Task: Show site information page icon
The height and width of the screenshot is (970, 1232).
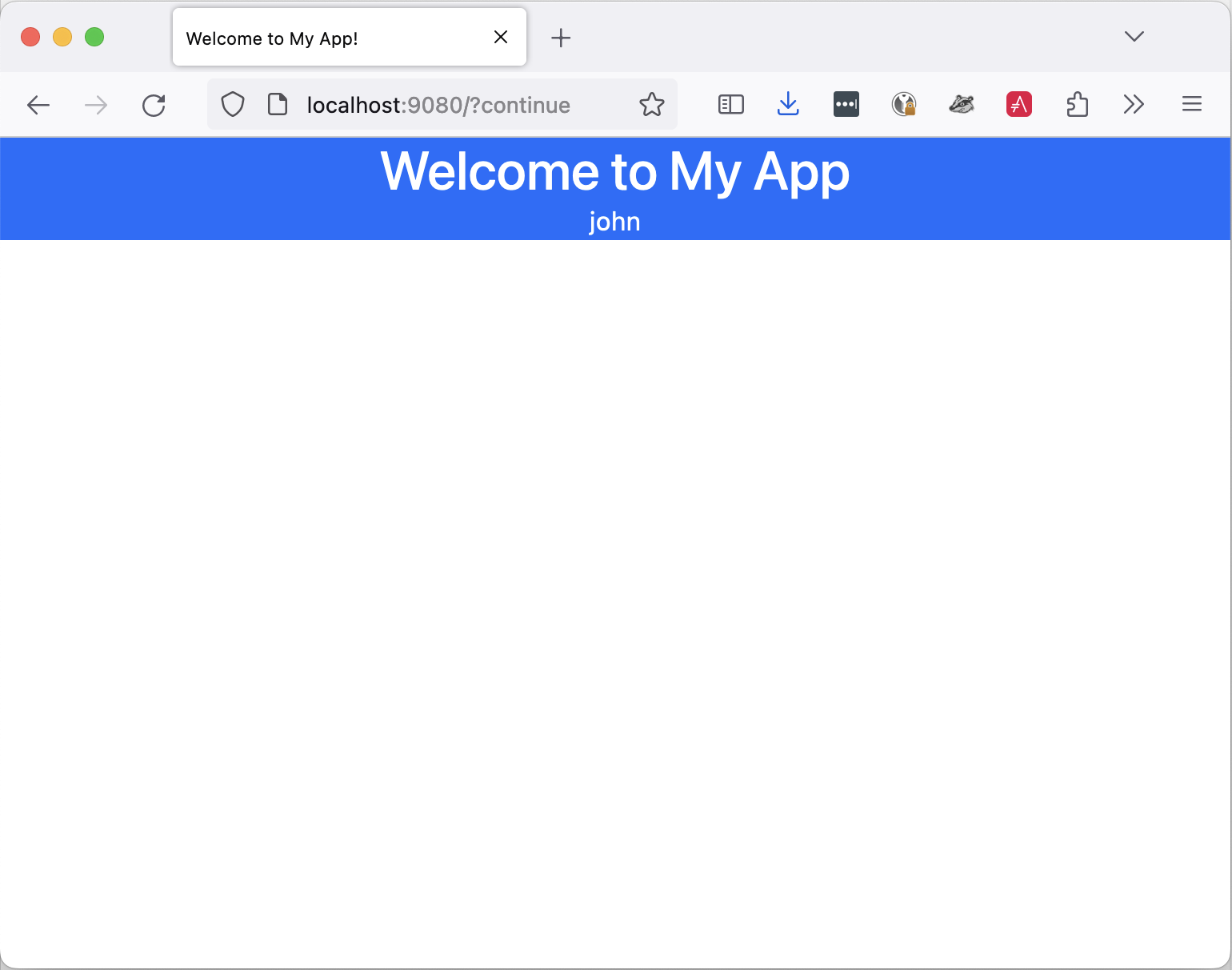Action: pos(278,105)
